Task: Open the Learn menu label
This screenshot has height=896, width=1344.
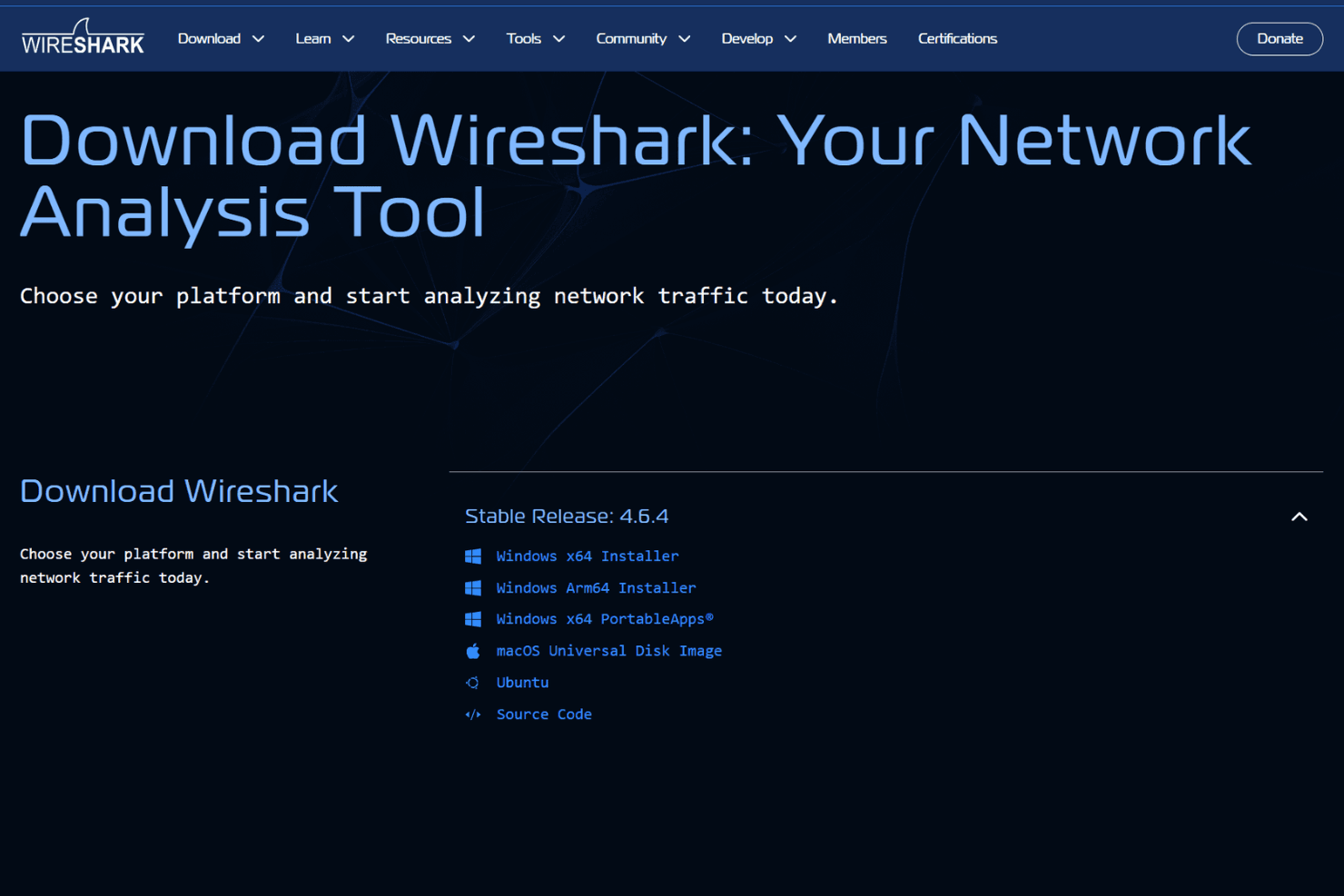Action: pos(312,38)
